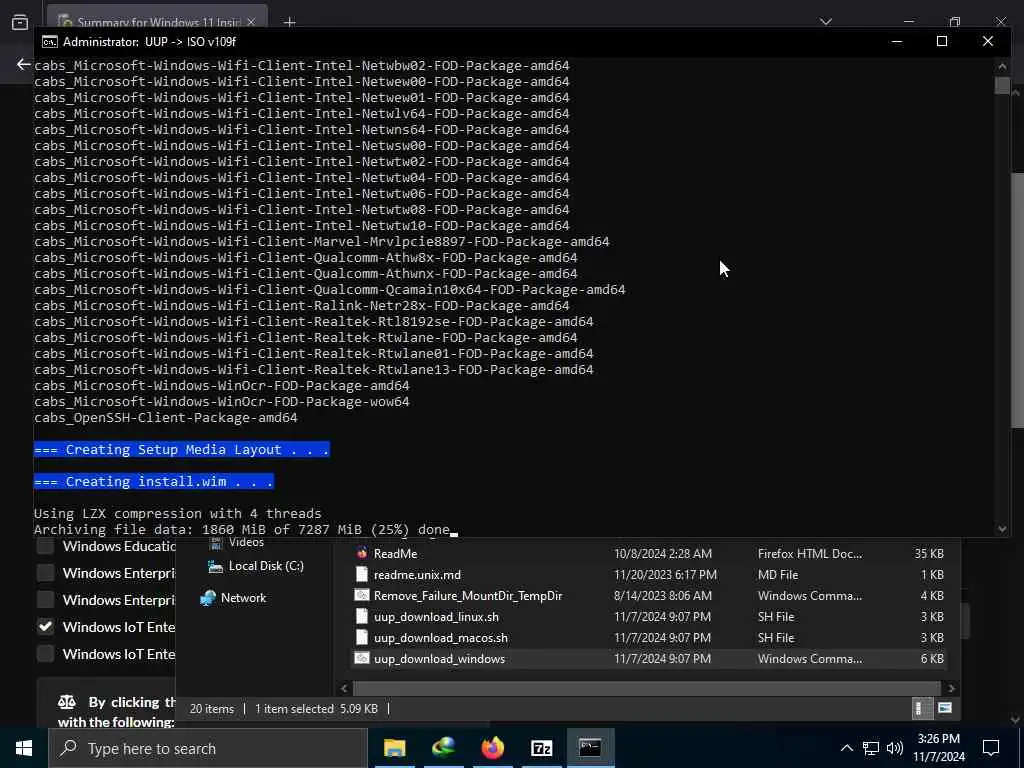Click the Command Prompt taskbar icon
This screenshot has height=768, width=1024.
pos(590,748)
